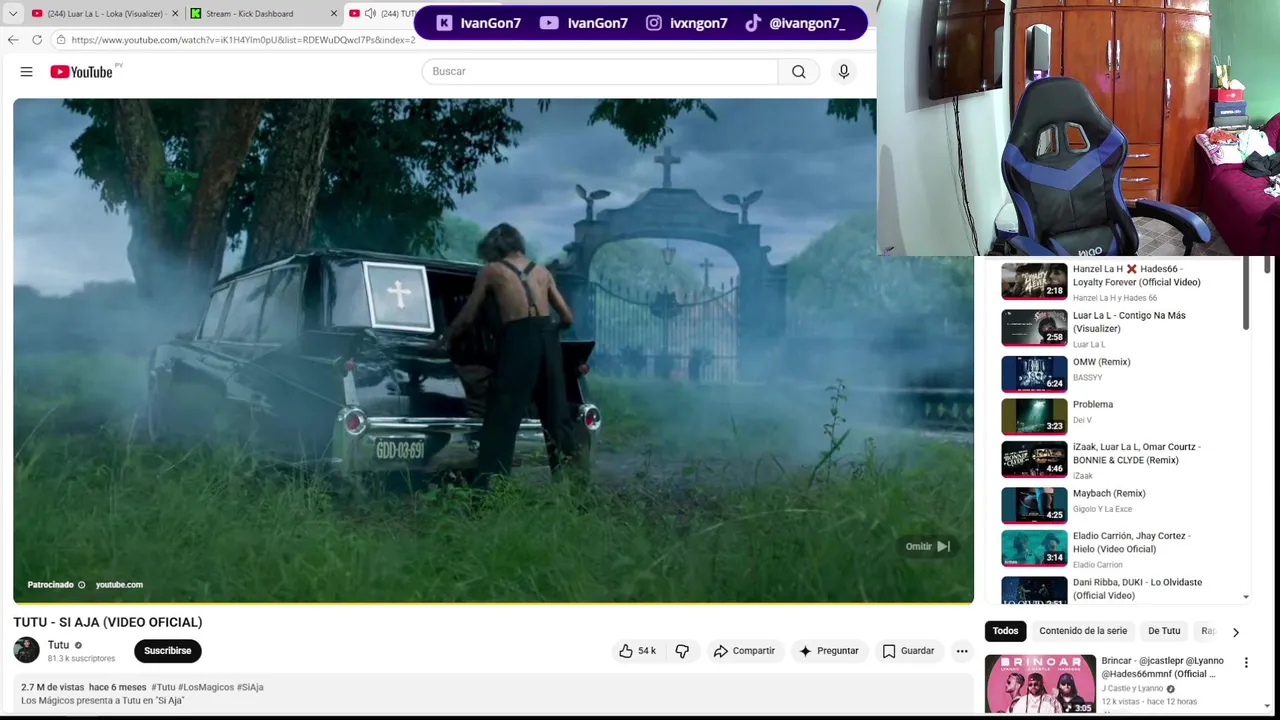Click the Patrocinado info icon

pyautogui.click(x=82, y=585)
